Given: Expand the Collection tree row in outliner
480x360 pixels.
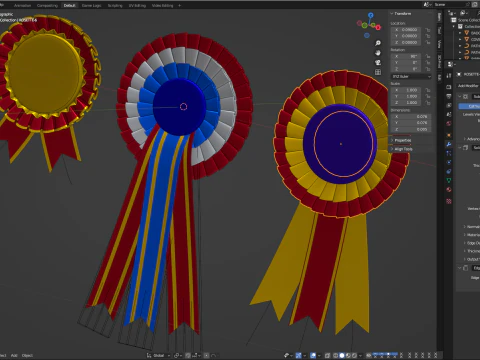Looking at the screenshot, I should [x=454, y=26].
